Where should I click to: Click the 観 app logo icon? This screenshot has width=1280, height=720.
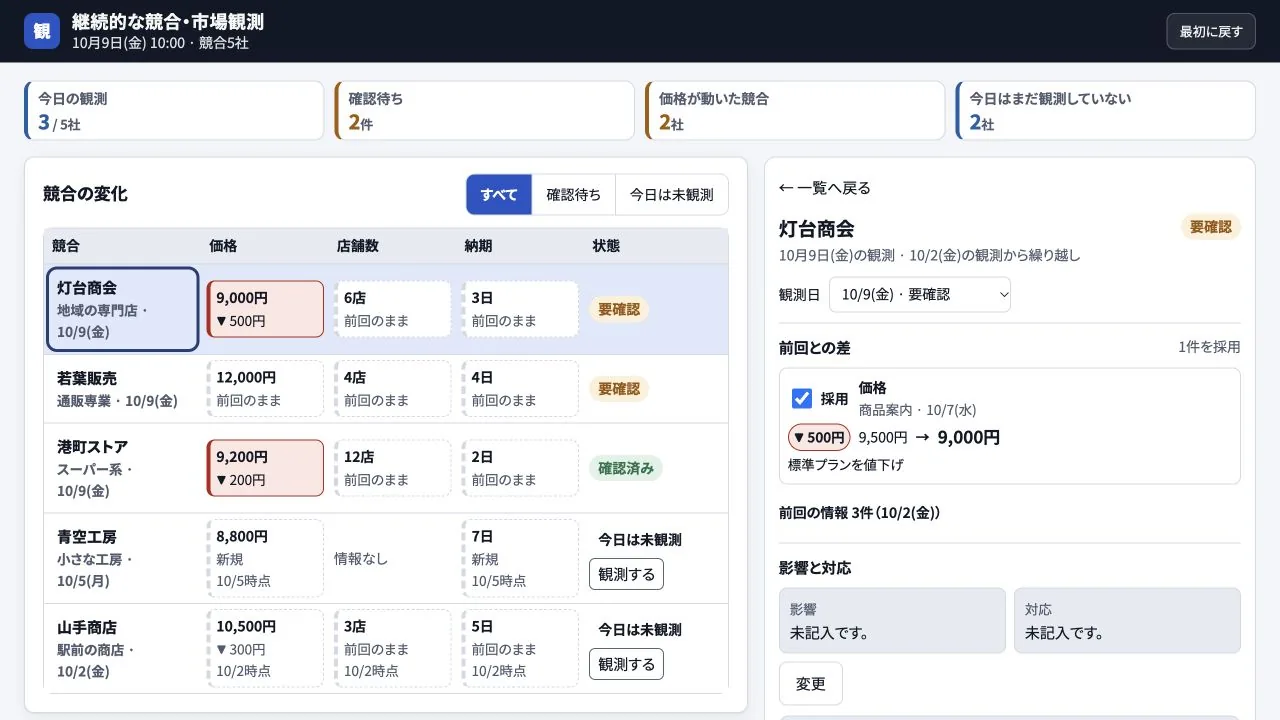(x=42, y=31)
